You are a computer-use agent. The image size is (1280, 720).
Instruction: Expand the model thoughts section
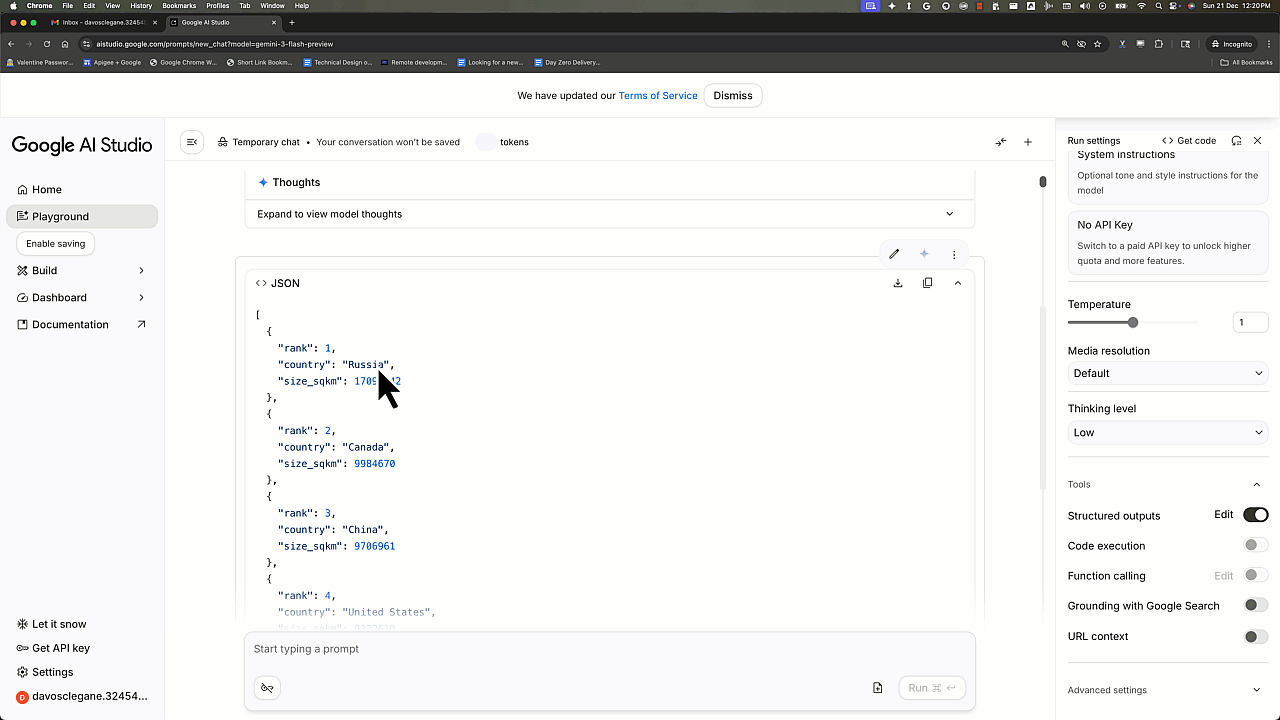pos(609,214)
